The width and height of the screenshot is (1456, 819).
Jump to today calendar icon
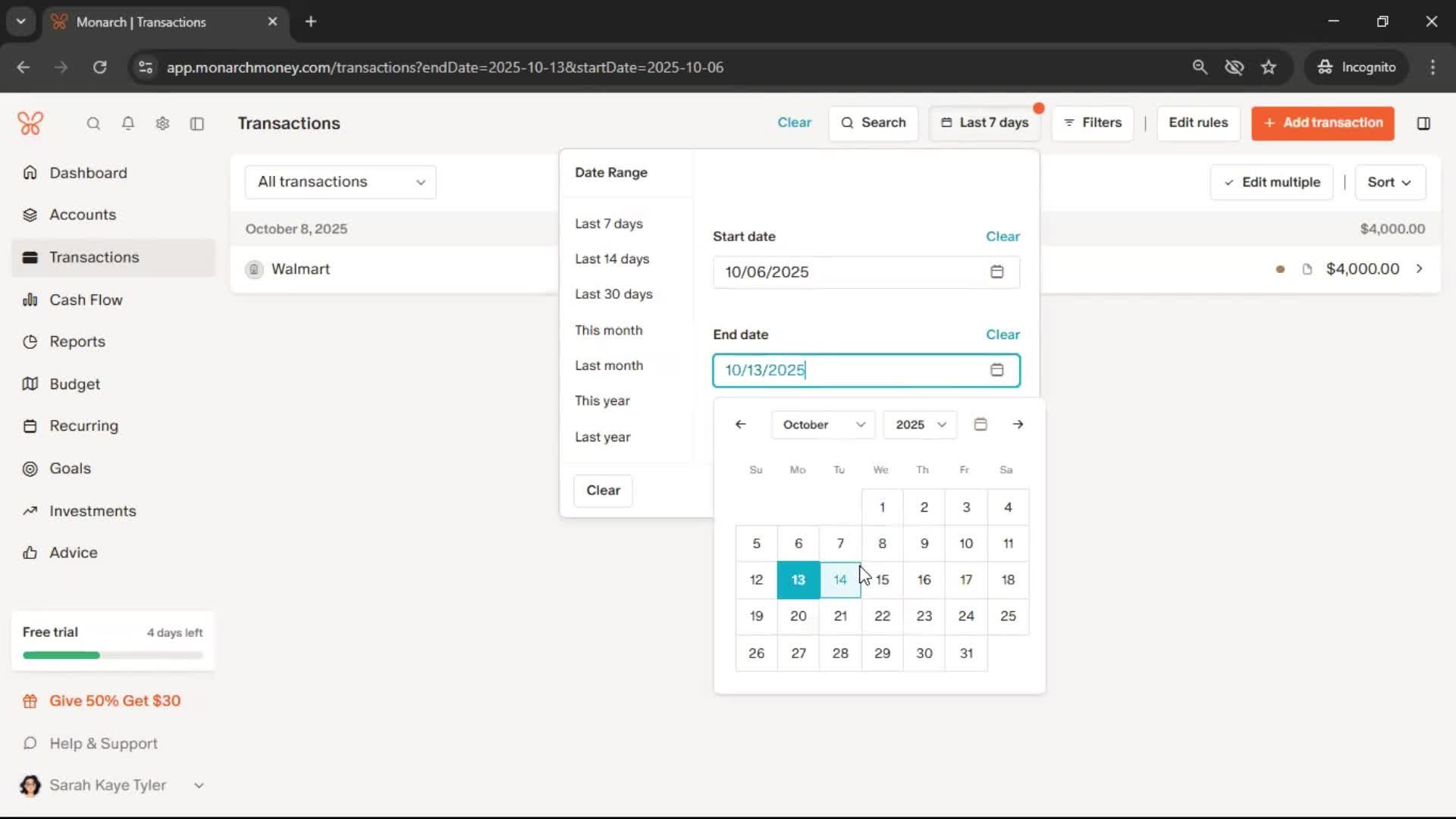pos(981,425)
